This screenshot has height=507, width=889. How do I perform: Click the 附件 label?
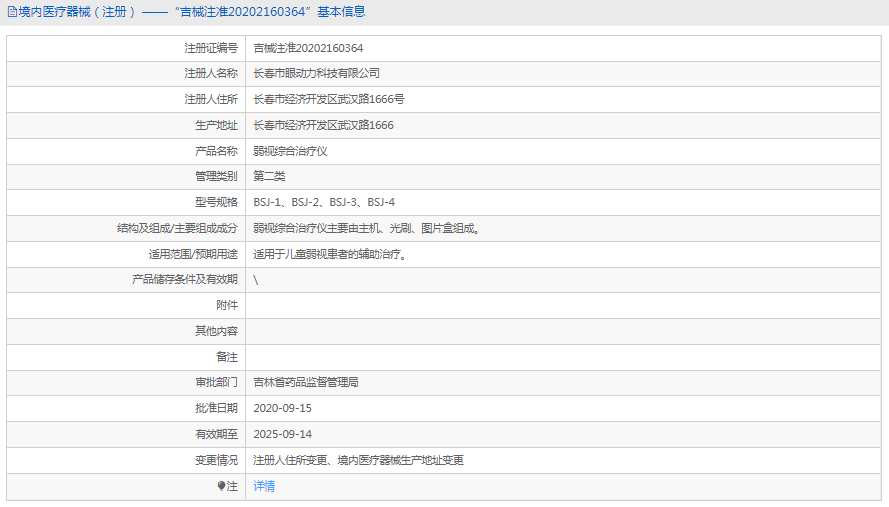[x=227, y=306]
